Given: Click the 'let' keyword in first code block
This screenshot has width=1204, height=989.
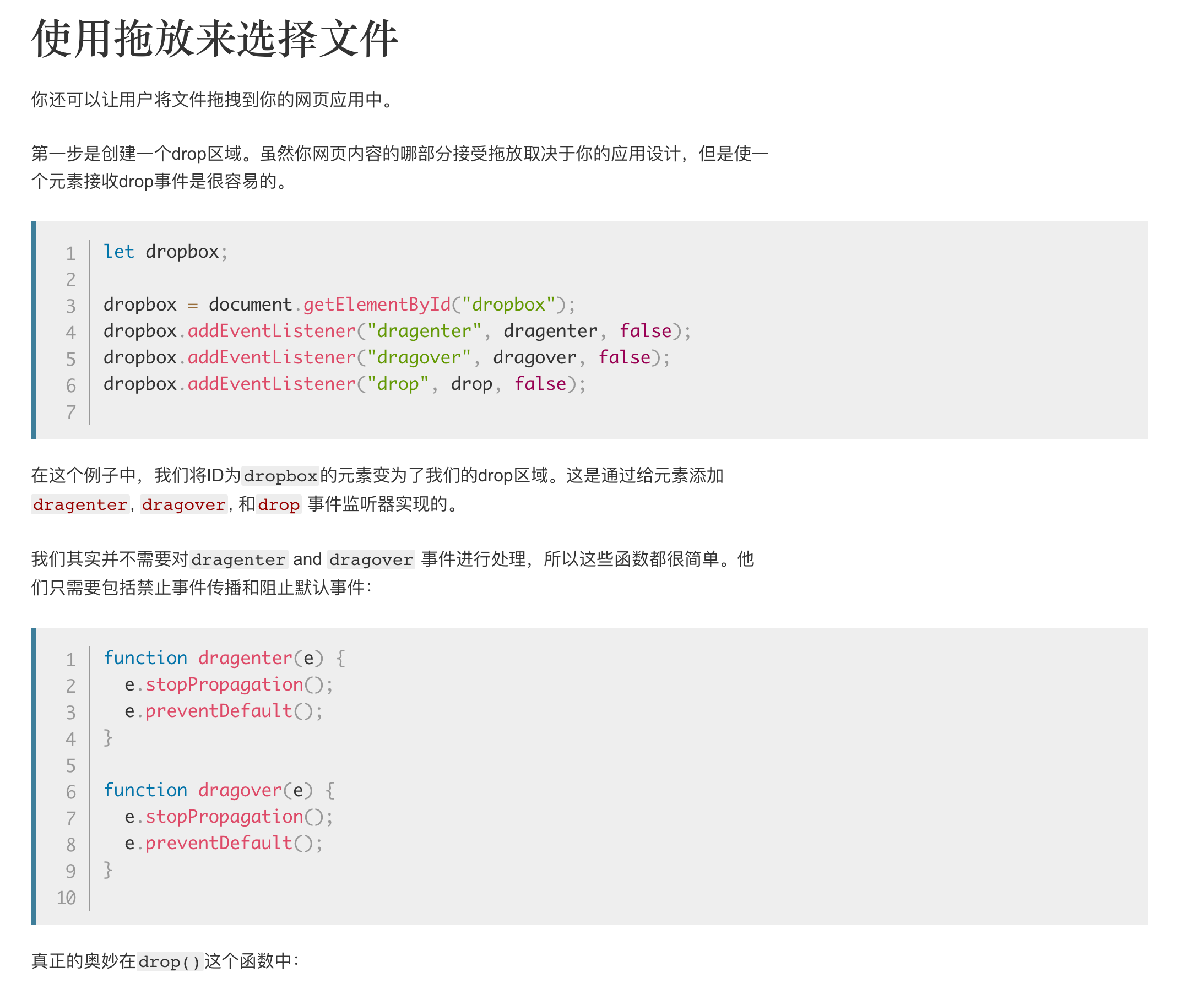Looking at the screenshot, I should point(118,252).
